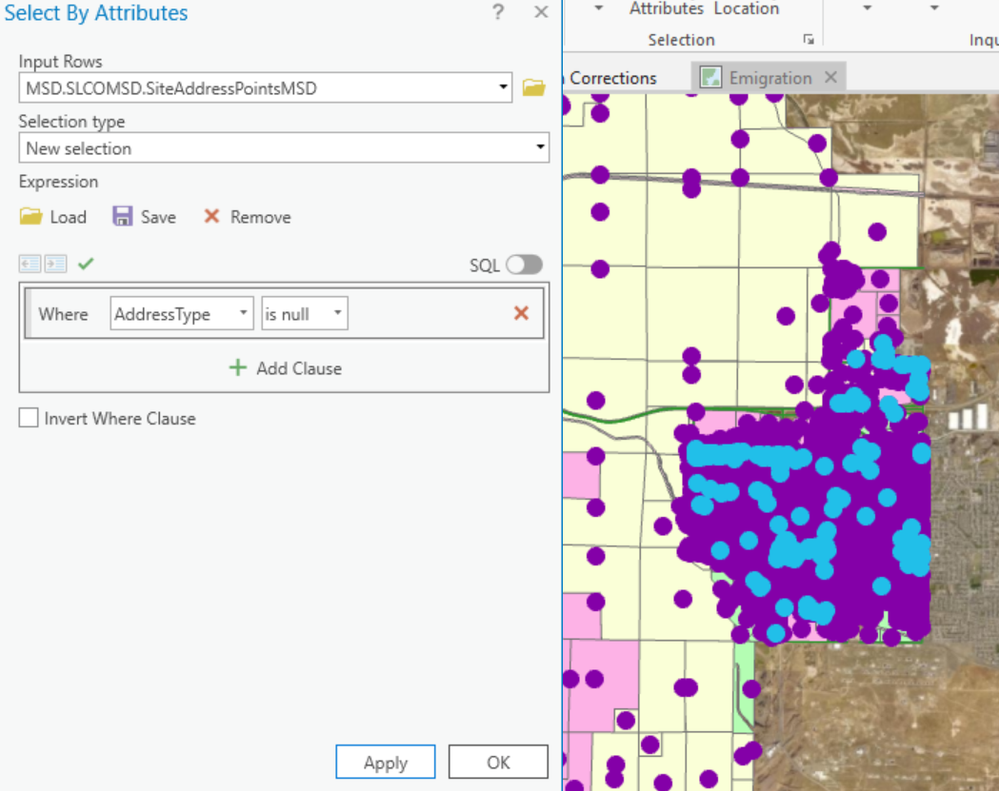The width and height of the screenshot is (999, 791).
Task: Open the Selection type dropdown
Action: (x=284, y=148)
